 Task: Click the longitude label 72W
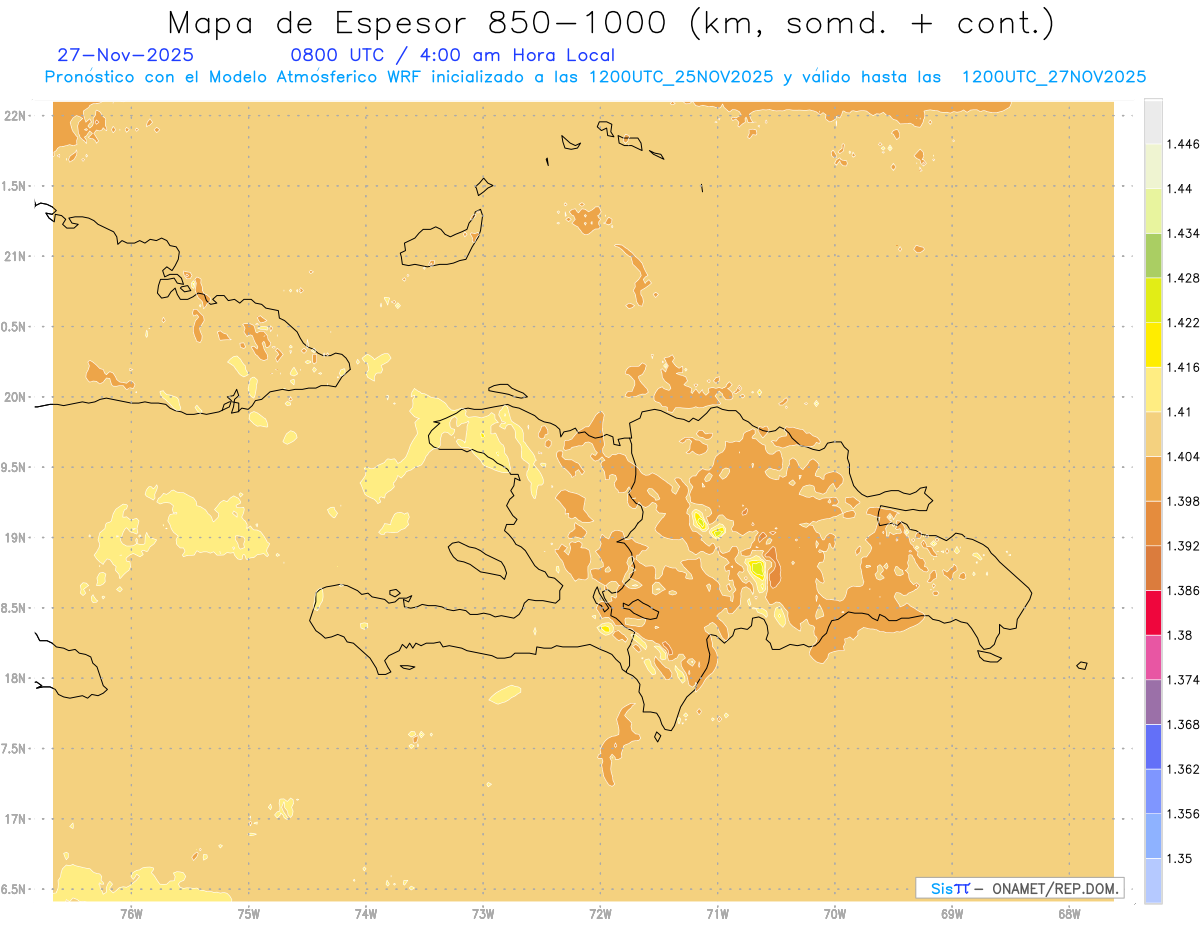[600, 913]
